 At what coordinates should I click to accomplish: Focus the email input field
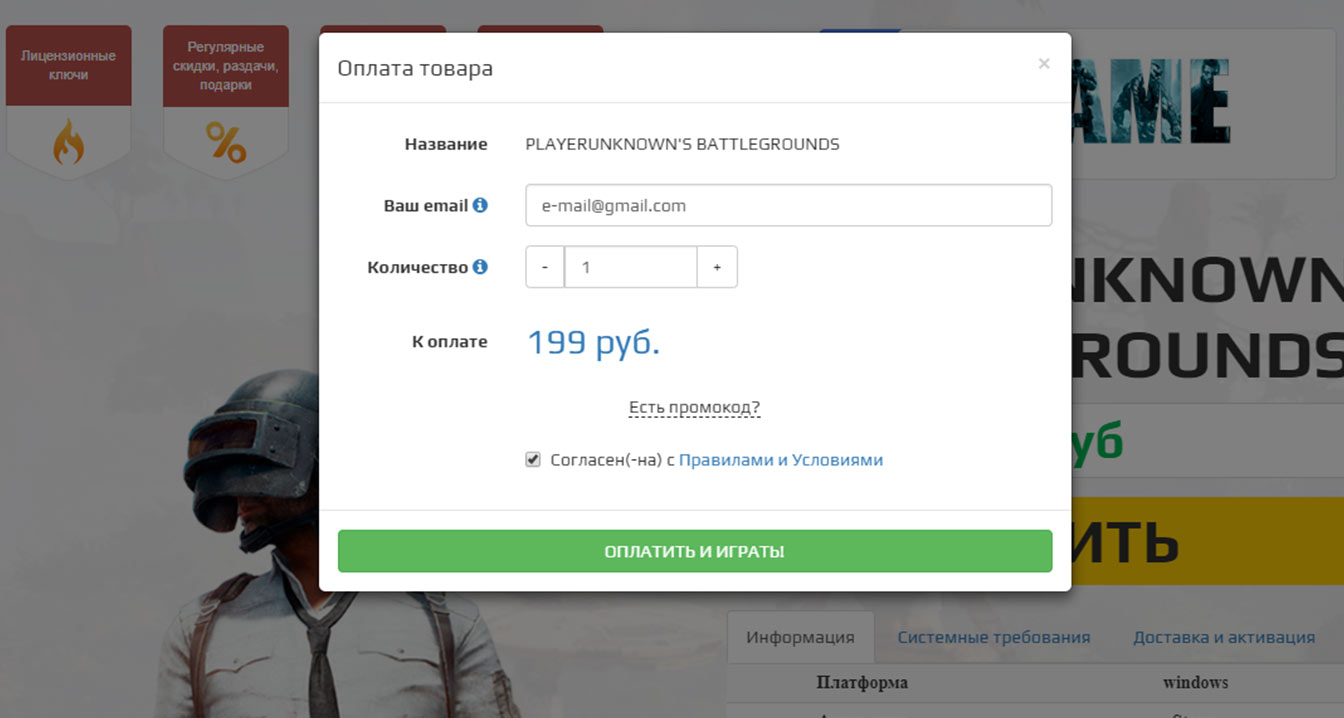(789, 205)
